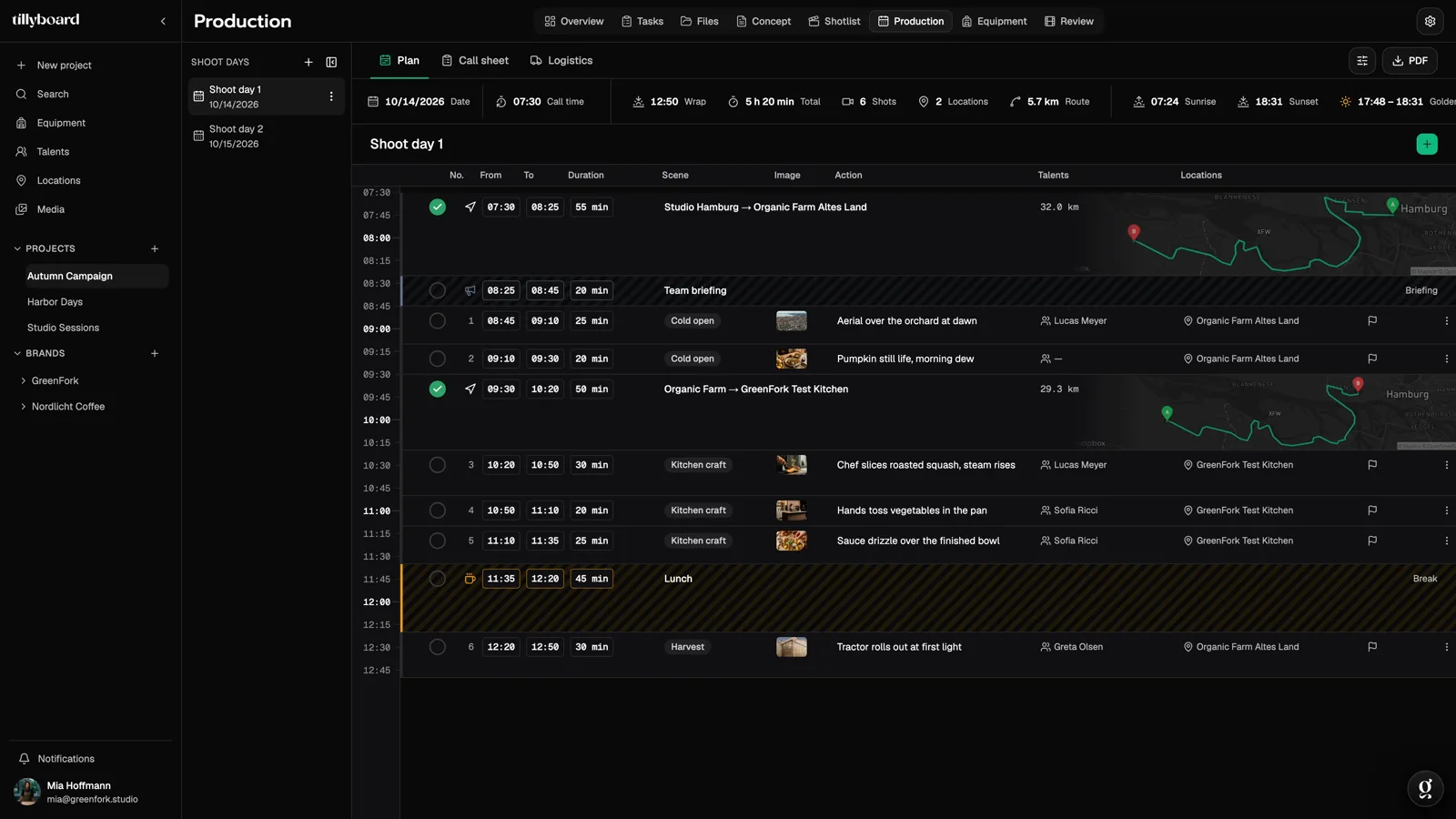1456x819 pixels.
Task: Select Shoot day 2 in the list
Action: pos(266,136)
